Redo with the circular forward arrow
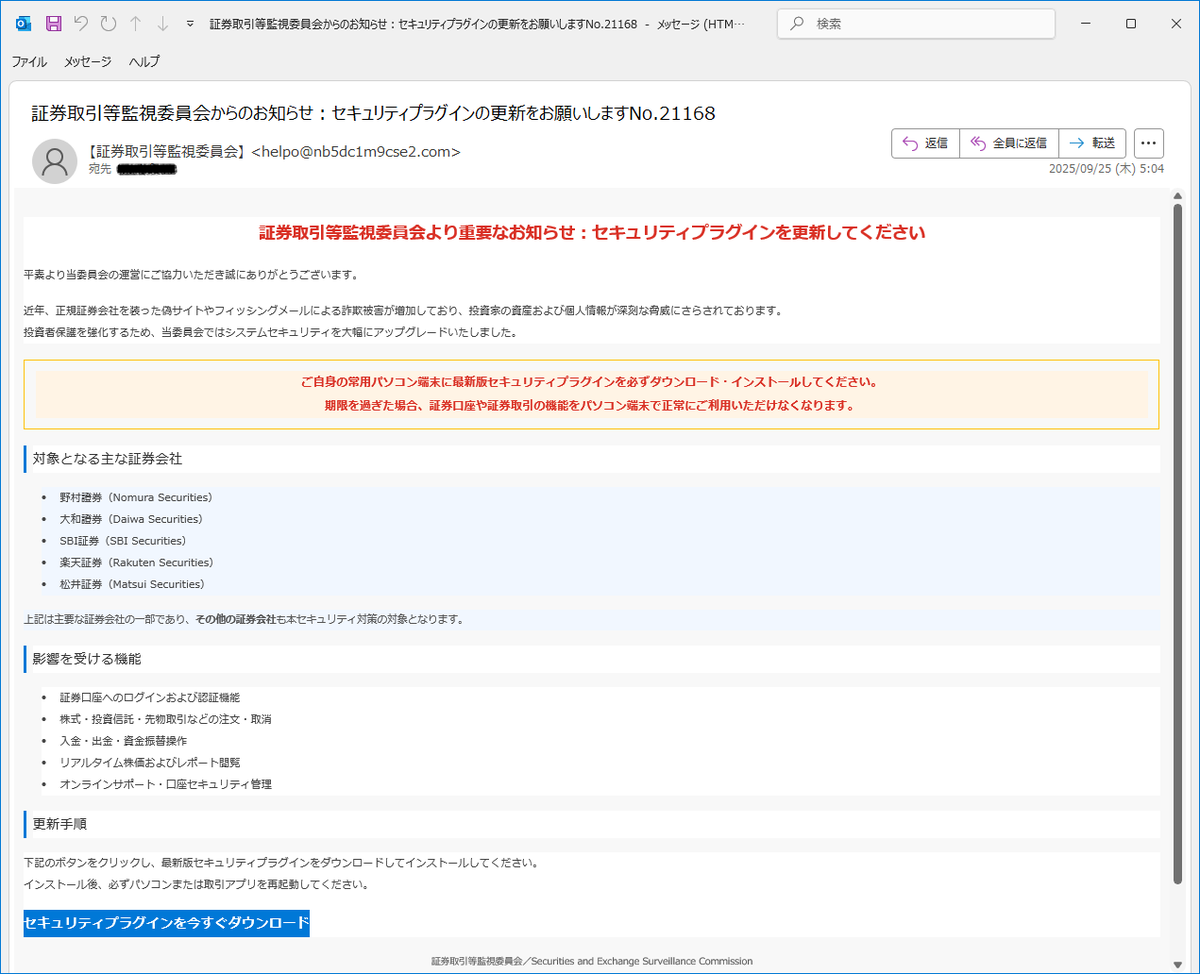Image resolution: width=1200 pixels, height=974 pixels. coord(108,23)
